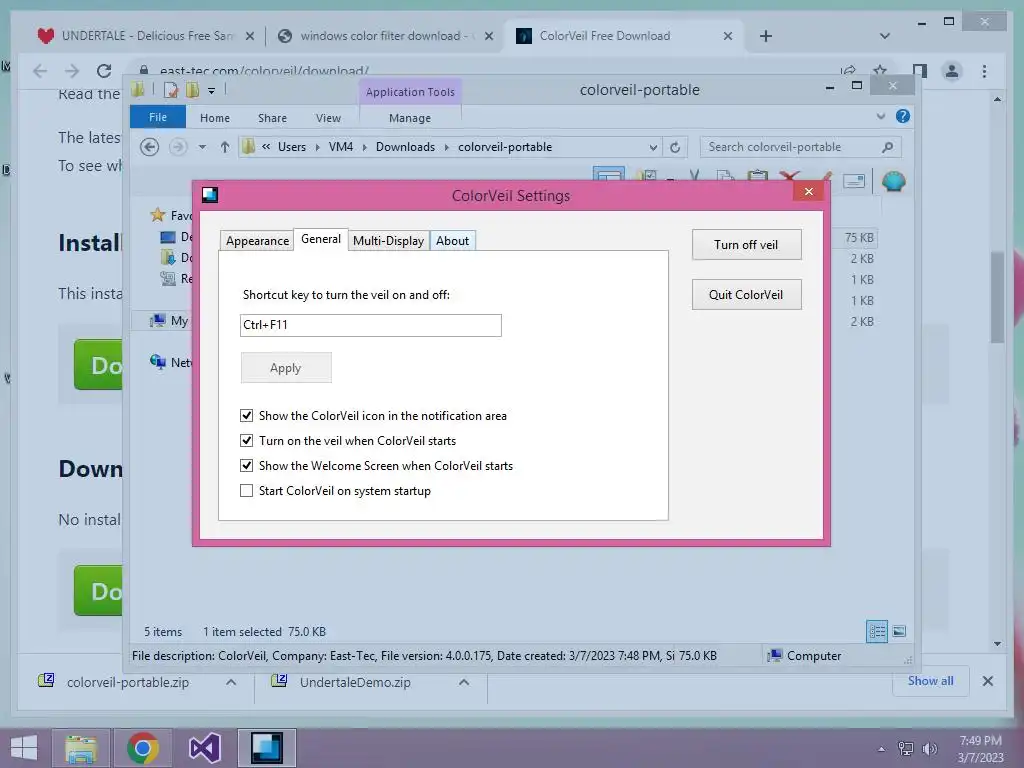
Task: Switch Explorer to details view icon
Action: pyautogui.click(x=877, y=632)
